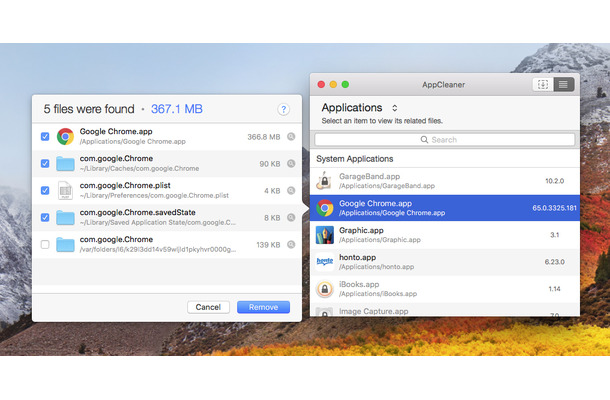Click the search magnifier icon in AppCleaner
Screen dimensions: 610x400
(424, 140)
